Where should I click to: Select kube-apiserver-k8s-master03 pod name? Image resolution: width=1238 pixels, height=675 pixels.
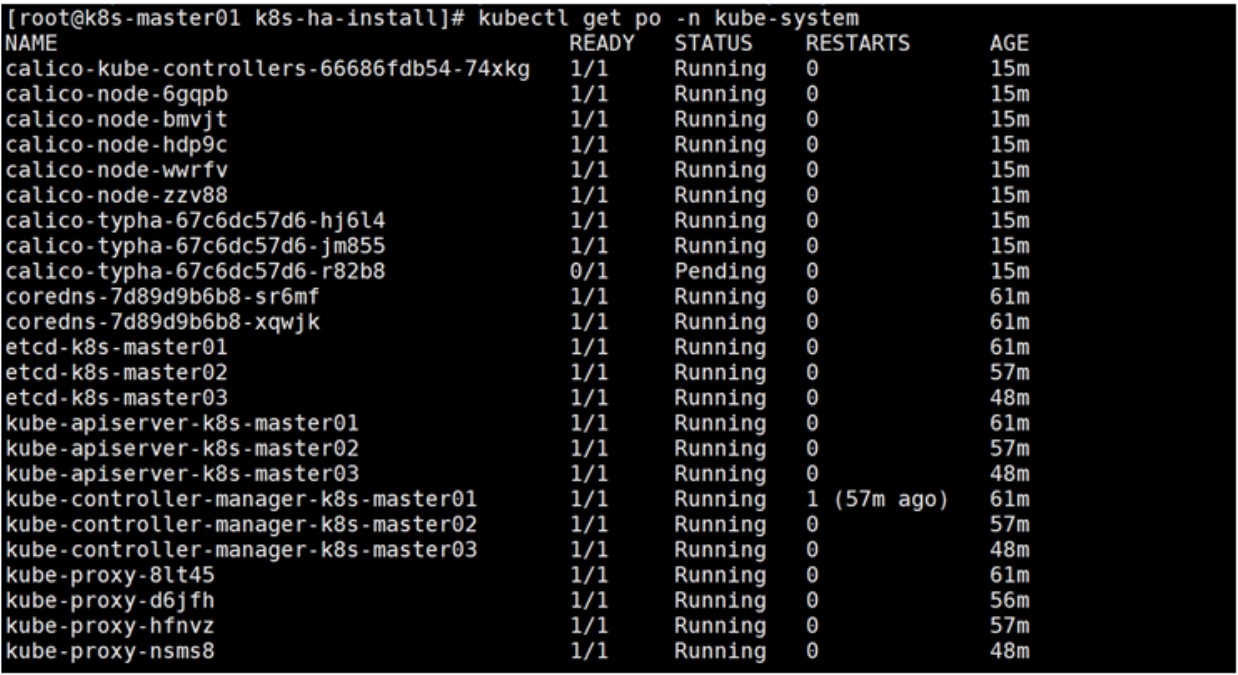pos(182,473)
